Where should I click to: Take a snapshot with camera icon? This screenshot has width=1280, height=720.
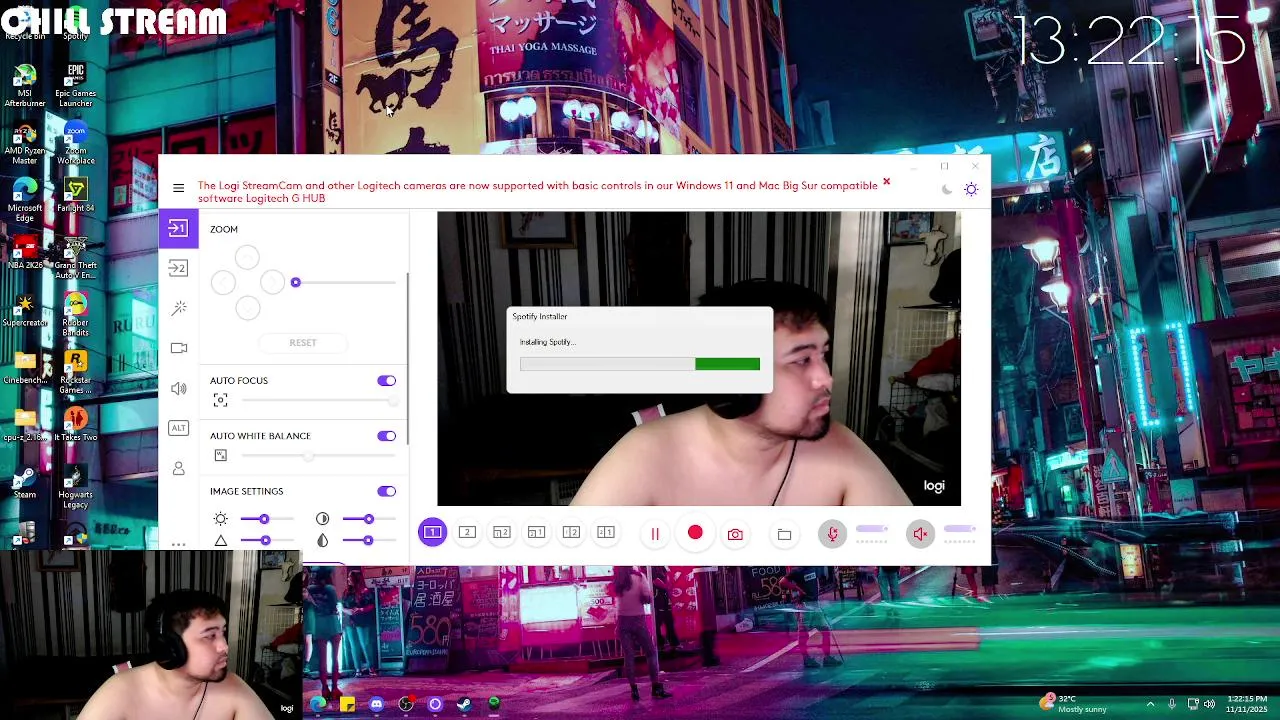pos(735,534)
